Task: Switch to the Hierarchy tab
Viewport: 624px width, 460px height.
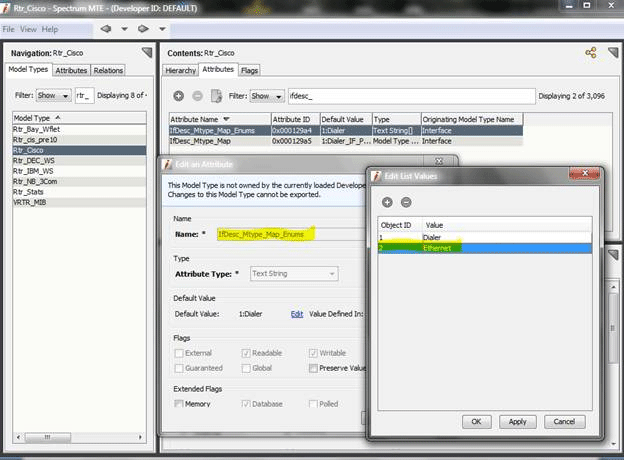Action: pyautogui.click(x=180, y=71)
